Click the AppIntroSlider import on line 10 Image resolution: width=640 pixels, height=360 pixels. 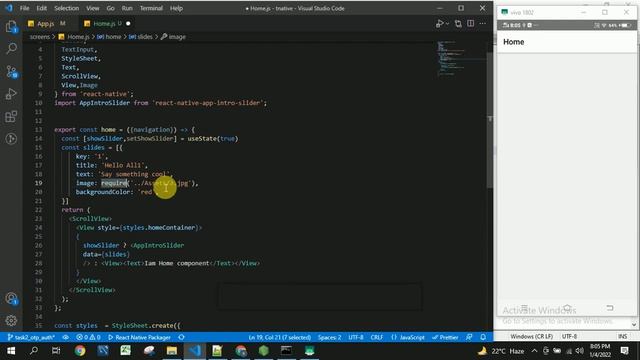click(x=104, y=103)
